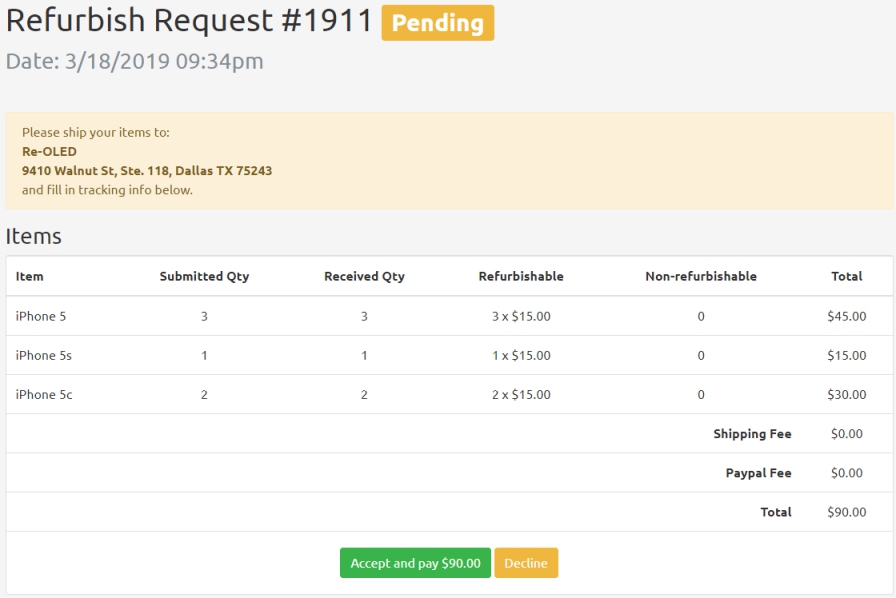Click the Accept and pay $90.00 button
This screenshot has width=896, height=598.
[415, 563]
